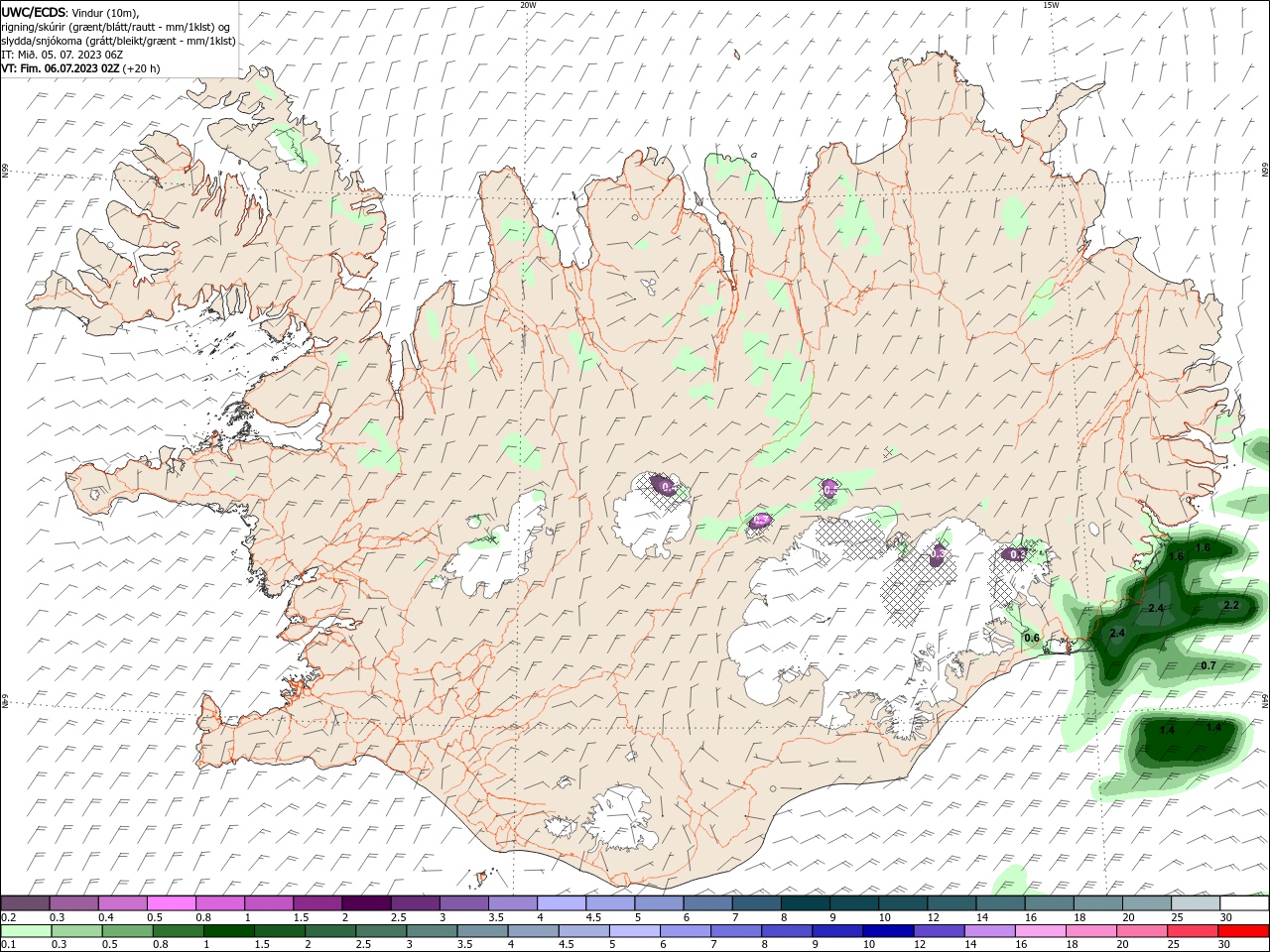Screen dimensions: 1270x952
Task: Click the rigning/skúrir legend description line
Action: 116,26
